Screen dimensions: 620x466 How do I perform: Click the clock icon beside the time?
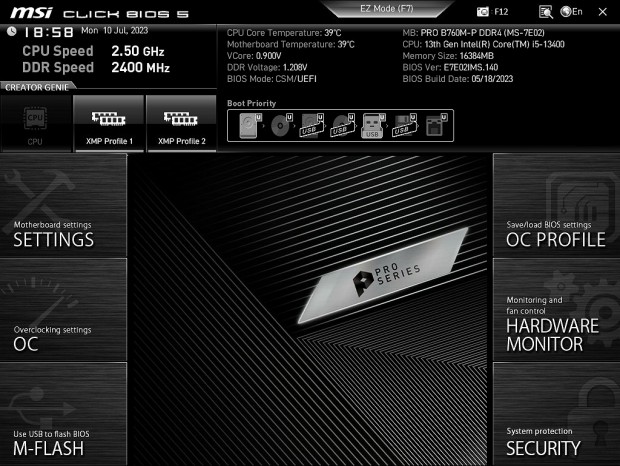coord(11,31)
